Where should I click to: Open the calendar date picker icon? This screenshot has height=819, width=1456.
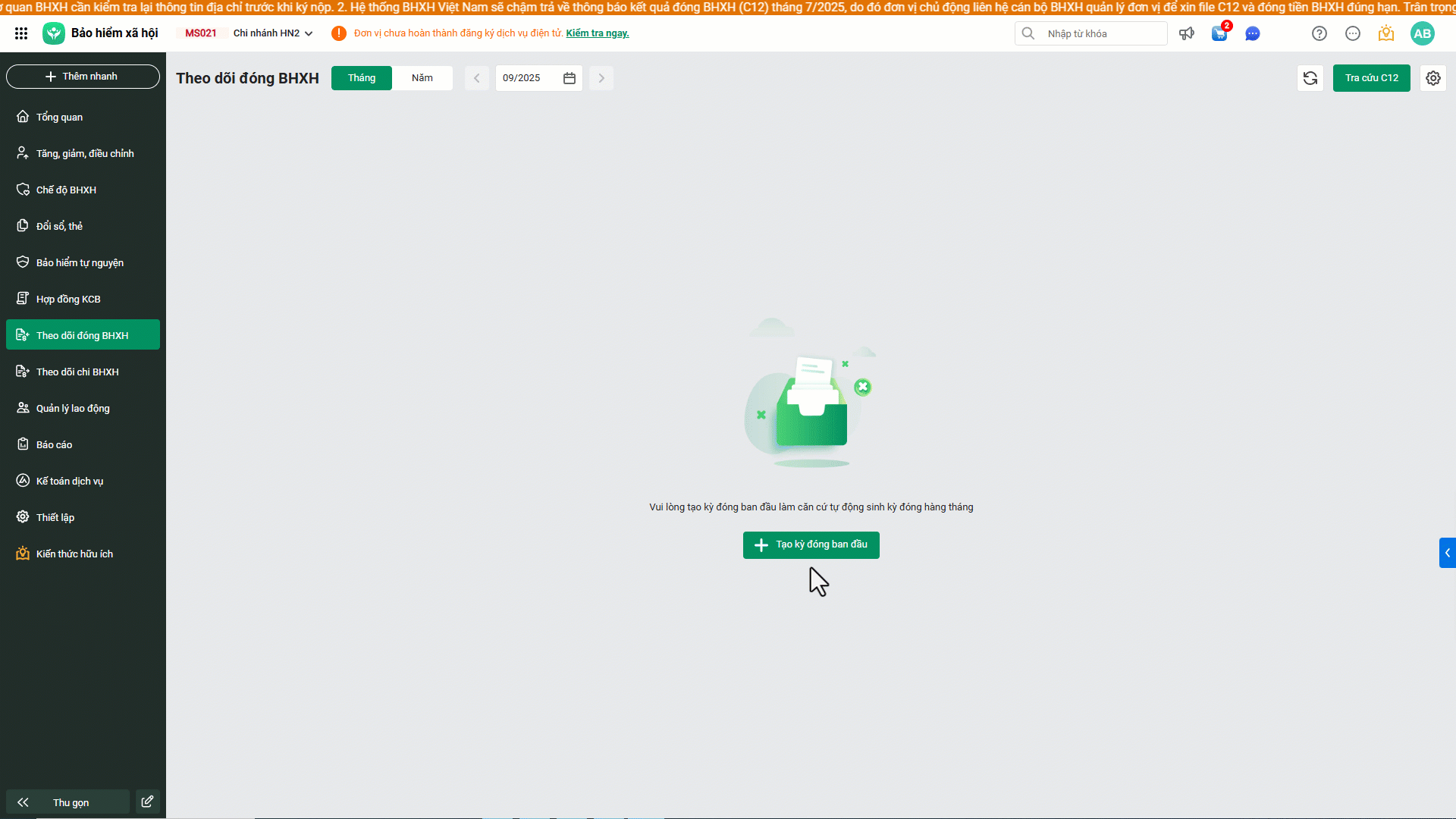point(570,78)
